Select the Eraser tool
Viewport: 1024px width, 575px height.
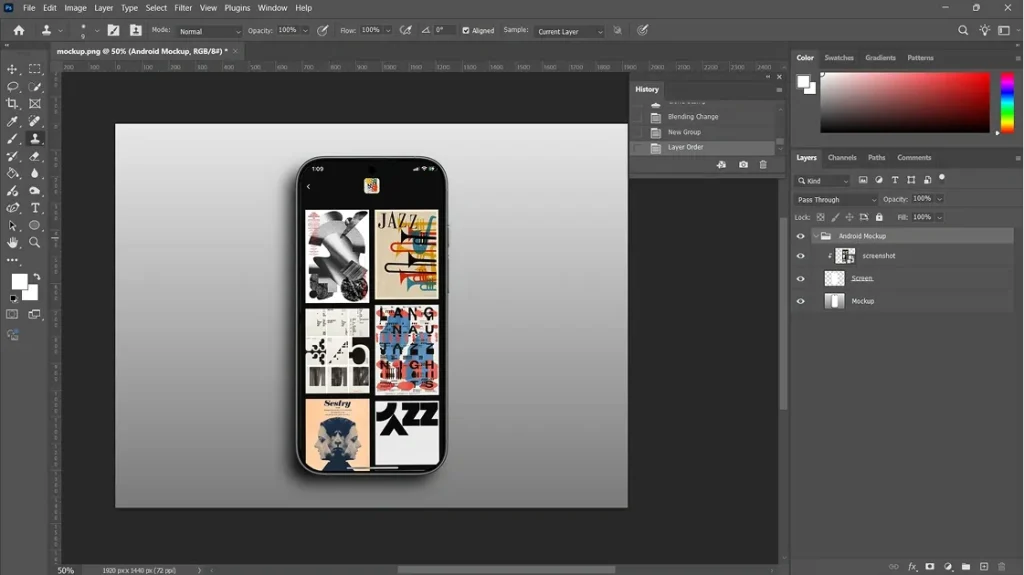point(35,156)
